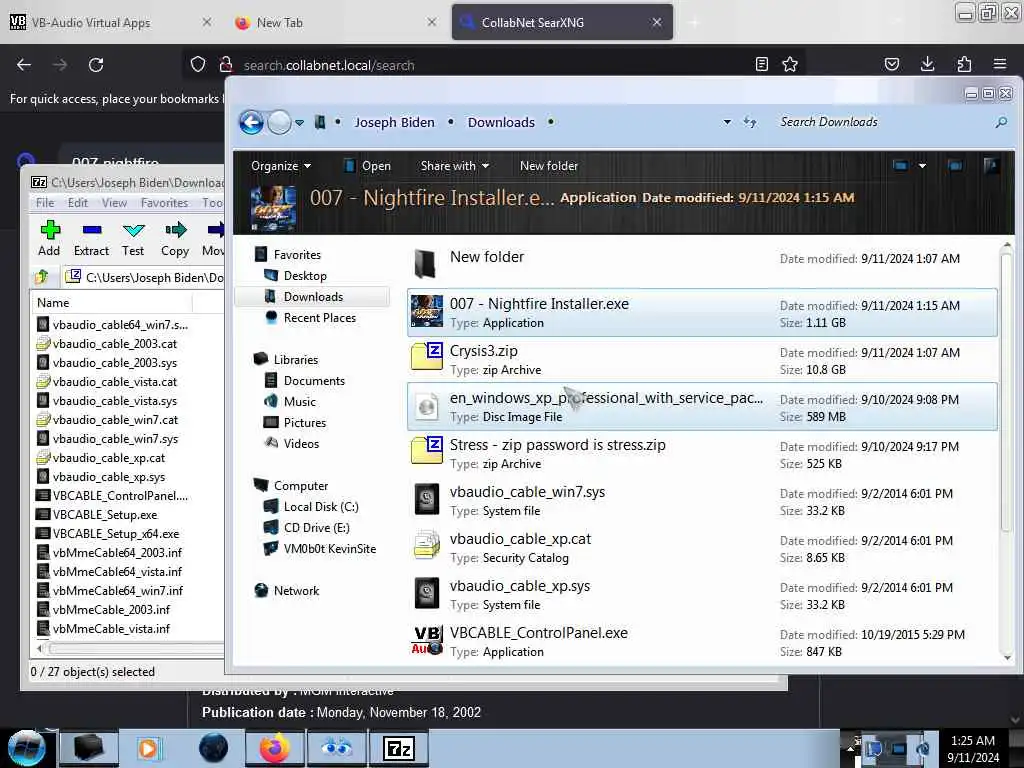
Task: Open the Firefox hamburger menu
Action: [x=999, y=64]
